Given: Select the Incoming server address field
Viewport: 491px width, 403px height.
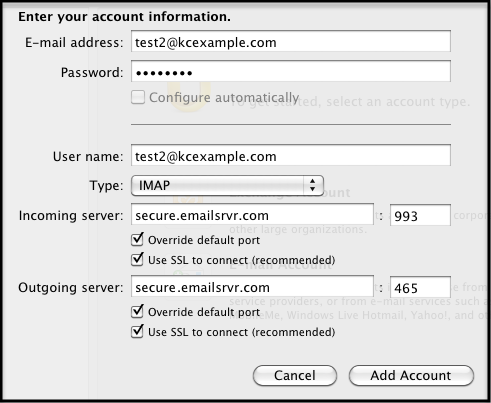Looking at the screenshot, I should pyautogui.click(x=252, y=214).
